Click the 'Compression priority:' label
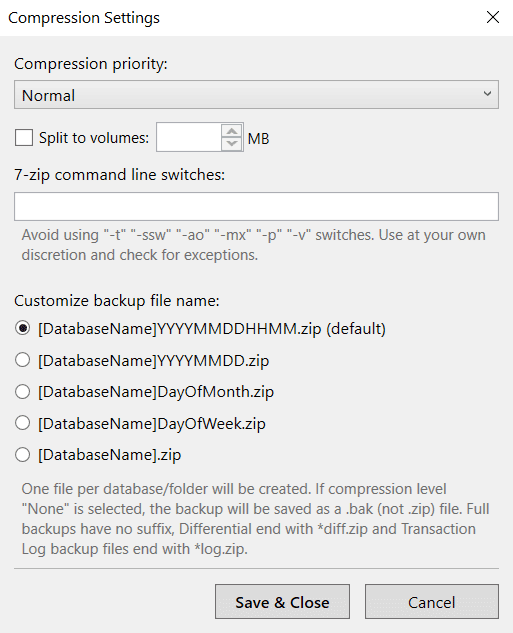This screenshot has width=513, height=633. pos(91,64)
